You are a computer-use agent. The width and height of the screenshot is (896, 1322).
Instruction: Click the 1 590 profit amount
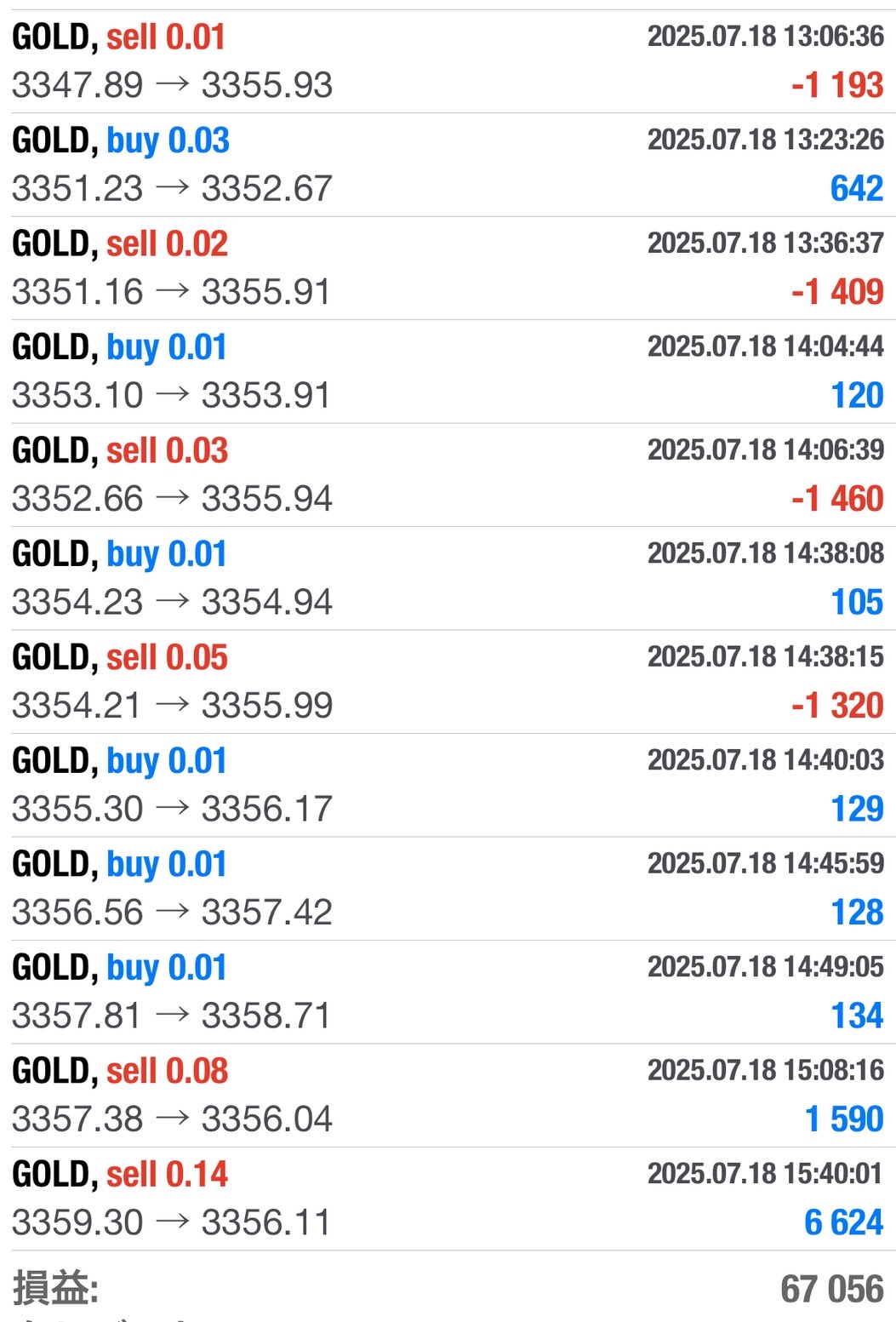[844, 1119]
